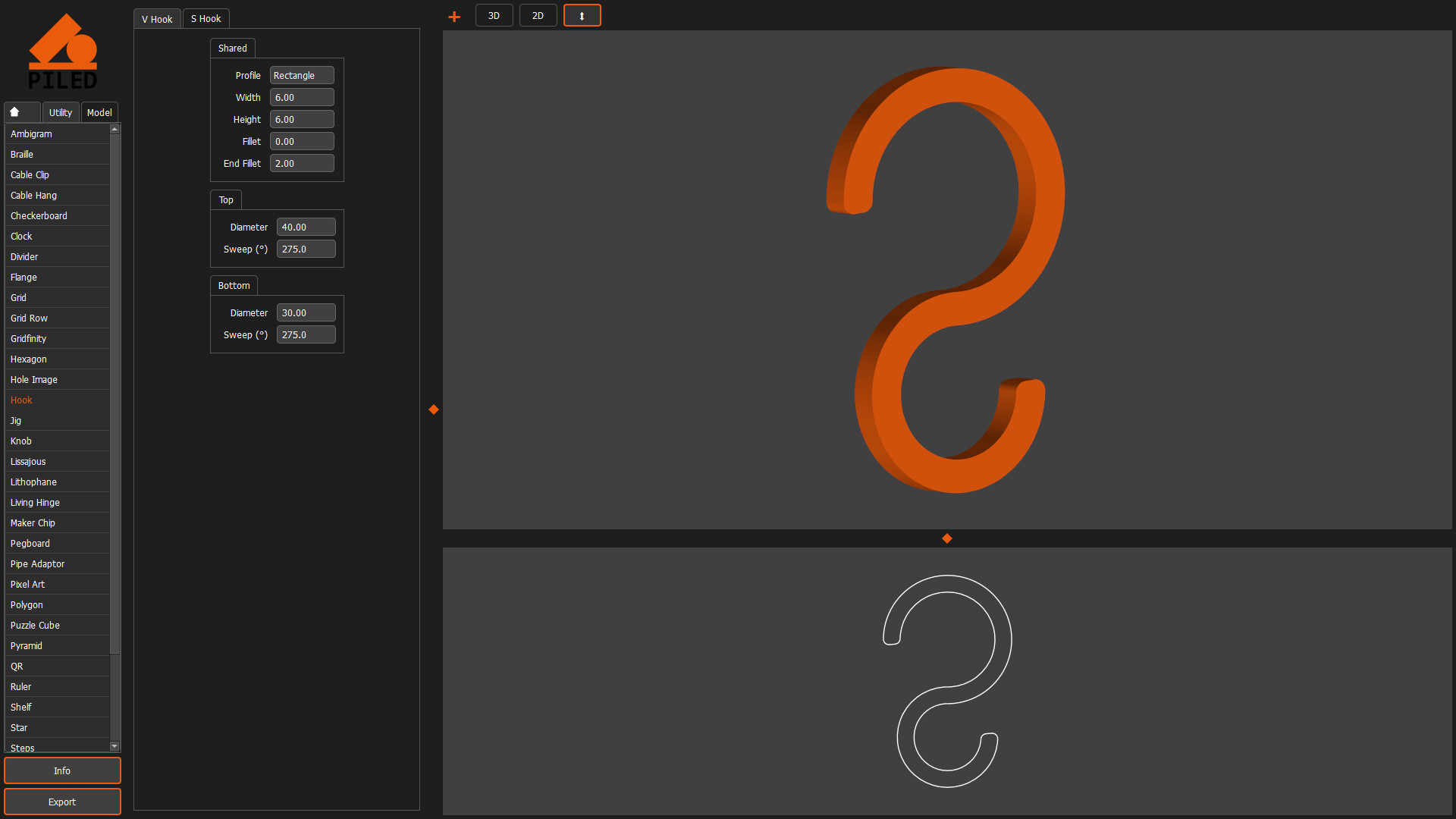1456x819 pixels.
Task: Toggle the 3D view button
Action: (x=494, y=16)
